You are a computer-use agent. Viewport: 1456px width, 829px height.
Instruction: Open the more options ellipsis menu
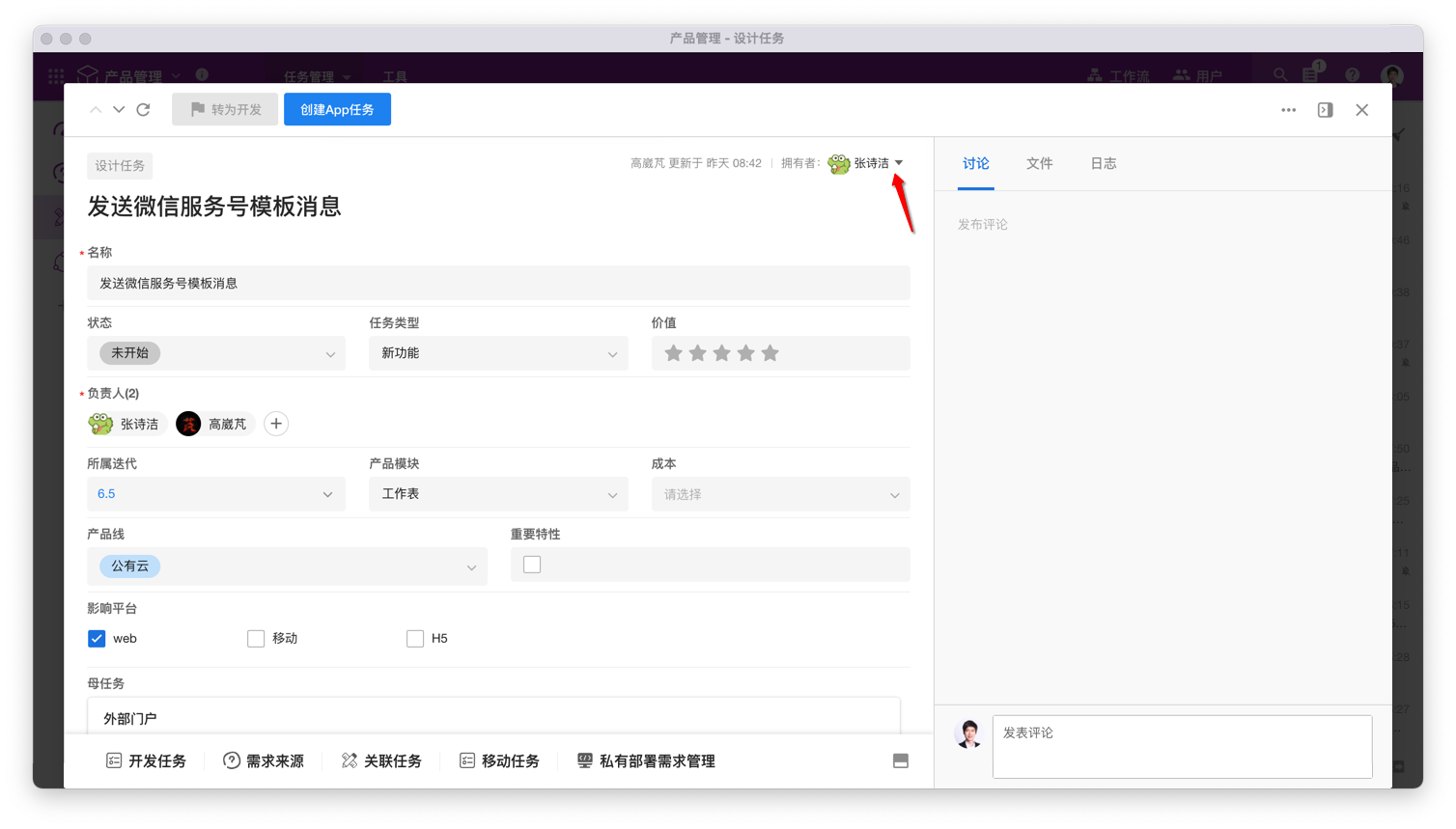(x=1288, y=110)
